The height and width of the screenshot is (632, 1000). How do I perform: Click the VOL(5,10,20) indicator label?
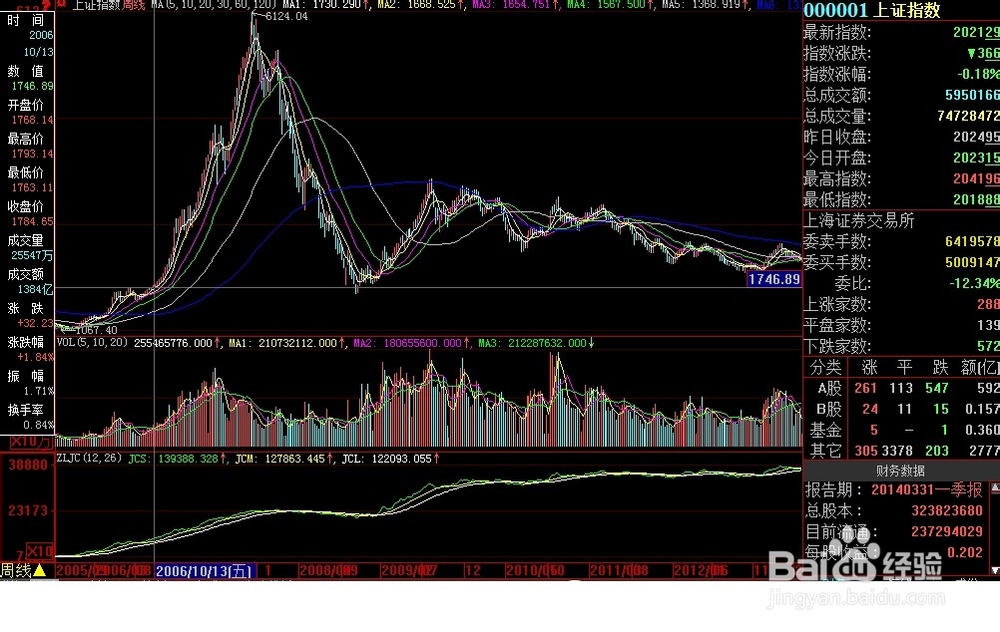tap(92, 343)
